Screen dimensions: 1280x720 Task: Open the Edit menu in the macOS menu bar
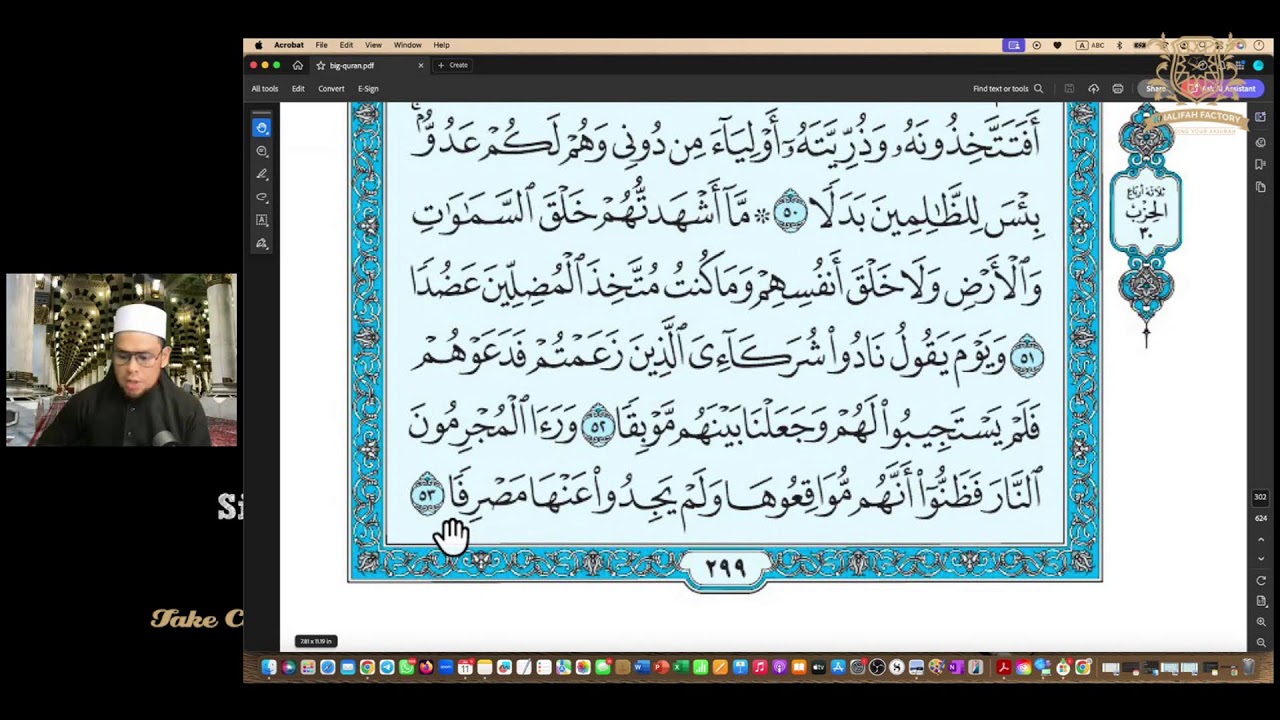click(x=346, y=45)
